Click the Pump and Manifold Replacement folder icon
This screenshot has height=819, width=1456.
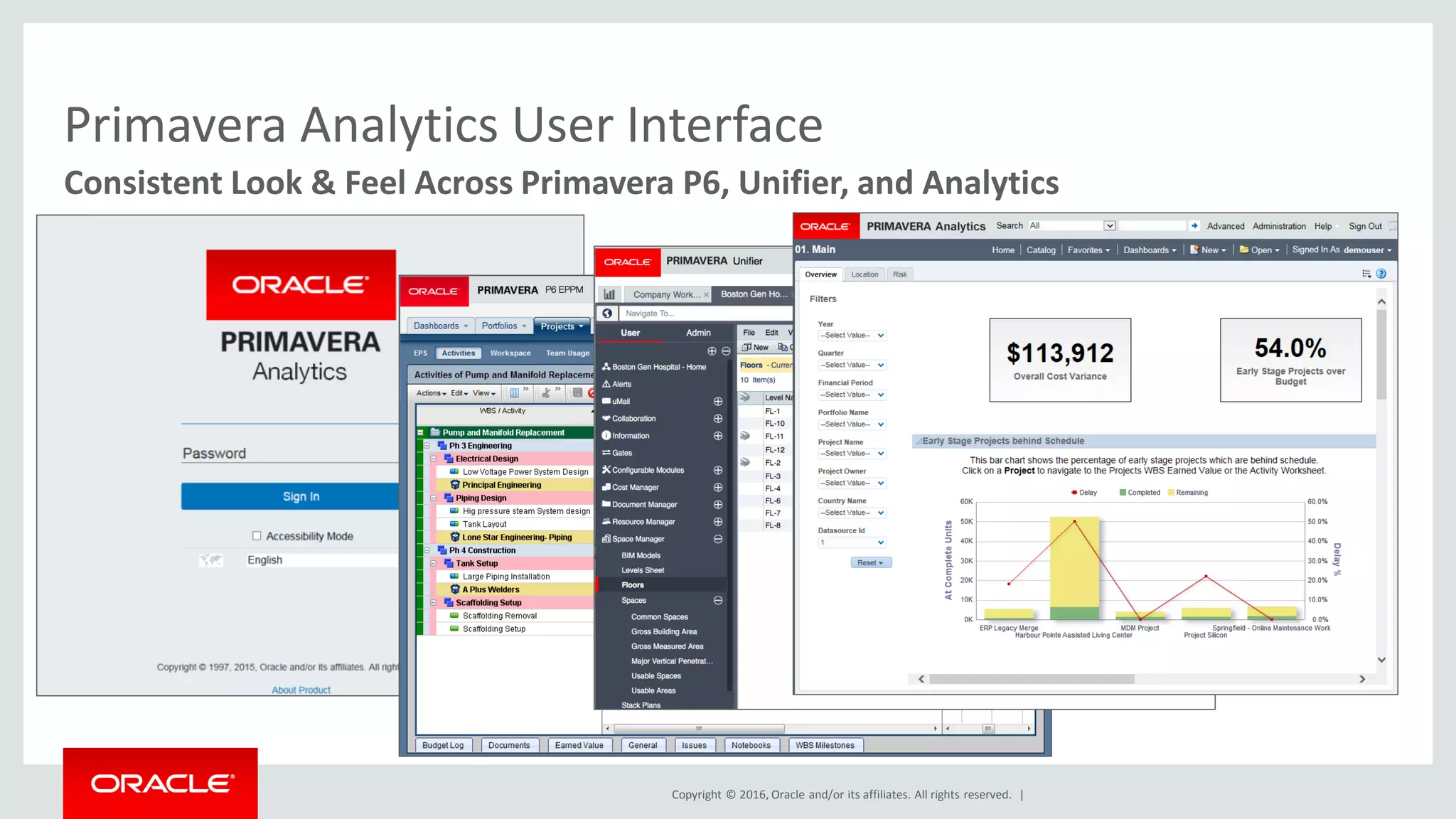[435, 432]
